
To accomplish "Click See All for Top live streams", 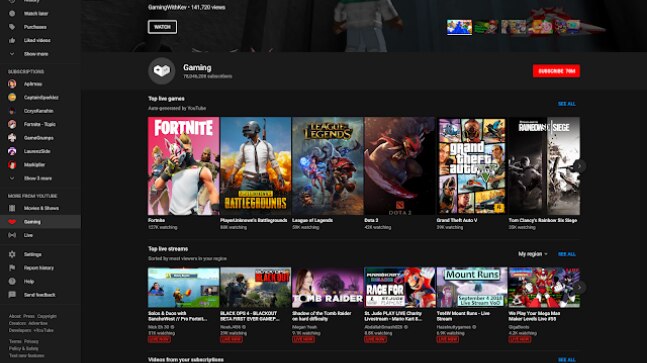I will 567,254.
